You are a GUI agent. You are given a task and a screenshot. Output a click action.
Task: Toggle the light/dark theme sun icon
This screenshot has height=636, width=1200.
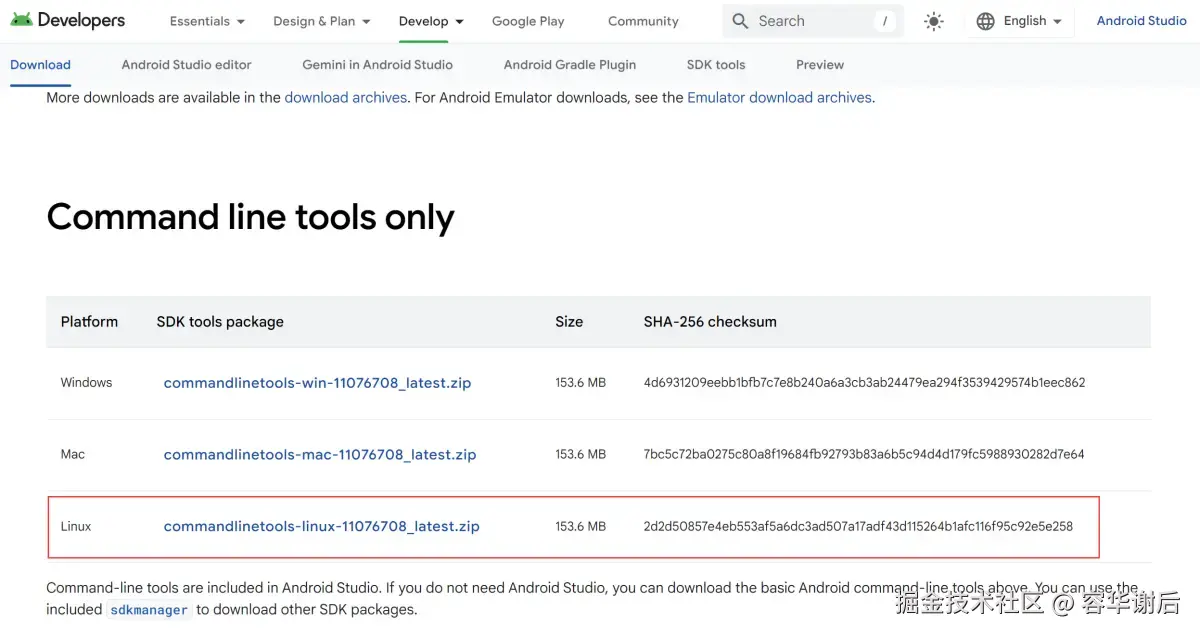click(x=934, y=21)
